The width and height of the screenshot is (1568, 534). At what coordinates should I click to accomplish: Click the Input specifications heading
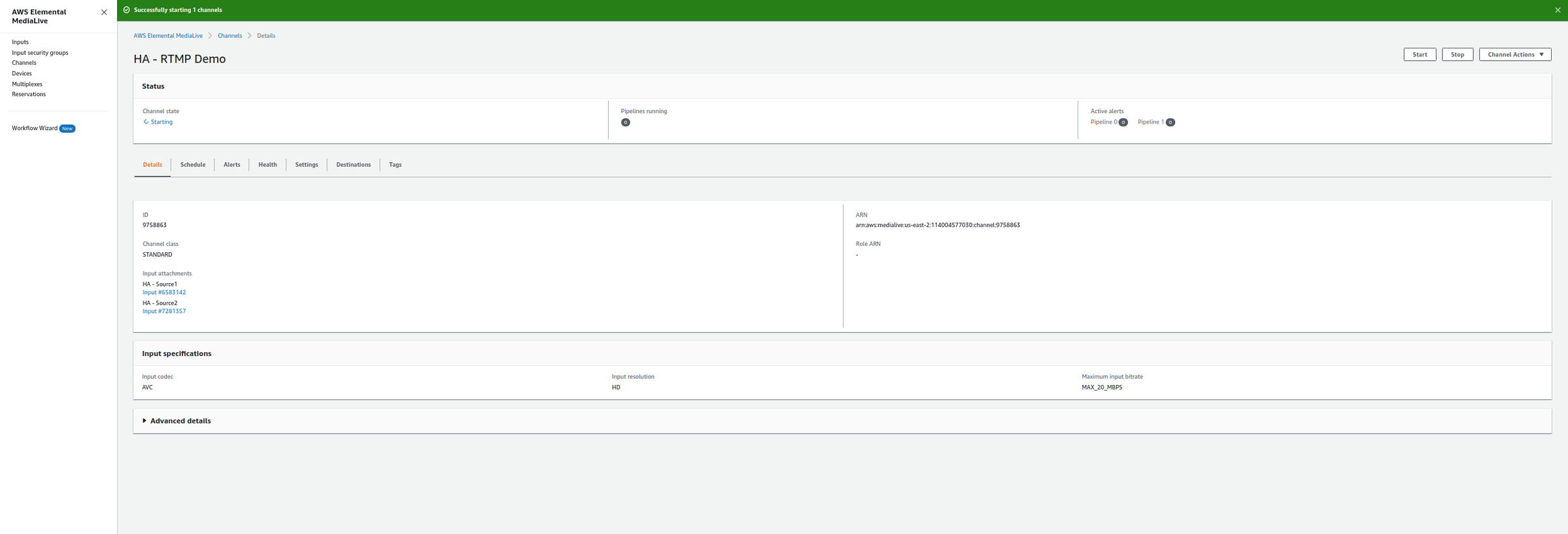[x=177, y=354]
